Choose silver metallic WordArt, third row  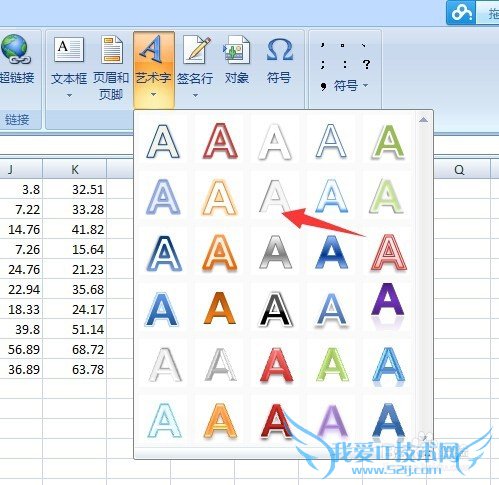coord(275,252)
